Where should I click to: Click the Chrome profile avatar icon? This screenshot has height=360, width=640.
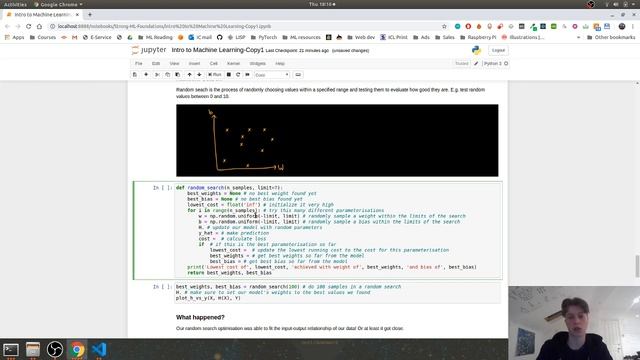(x=622, y=26)
